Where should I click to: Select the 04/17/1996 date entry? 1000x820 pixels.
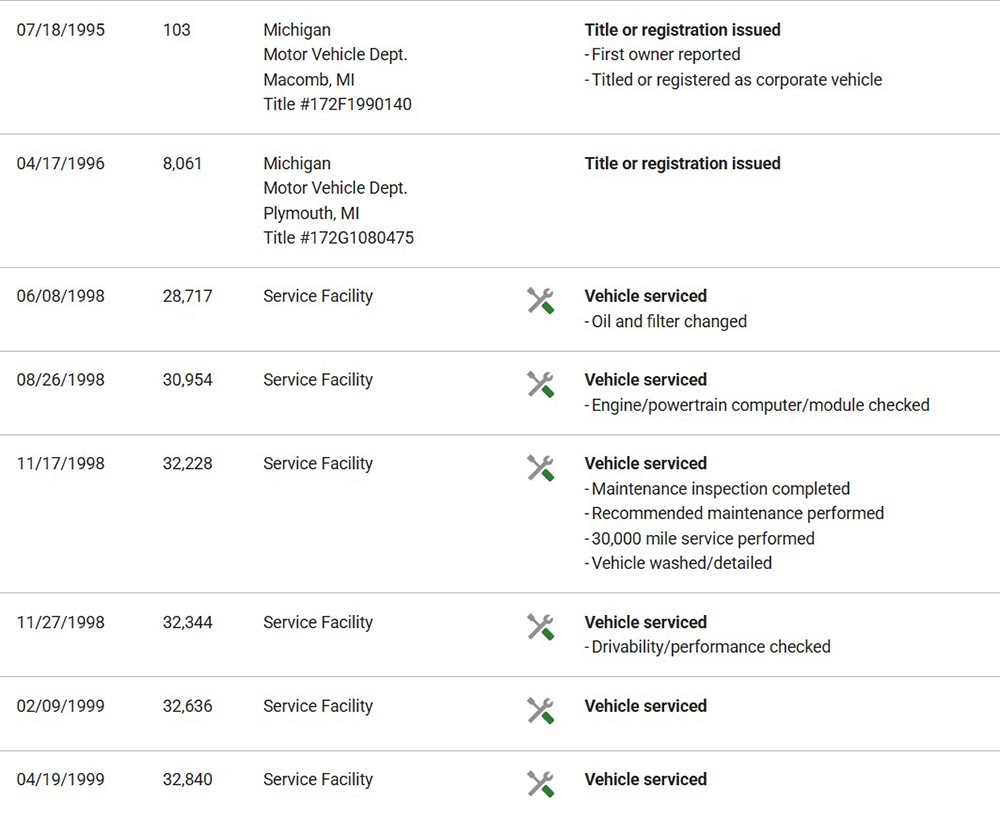pos(60,163)
